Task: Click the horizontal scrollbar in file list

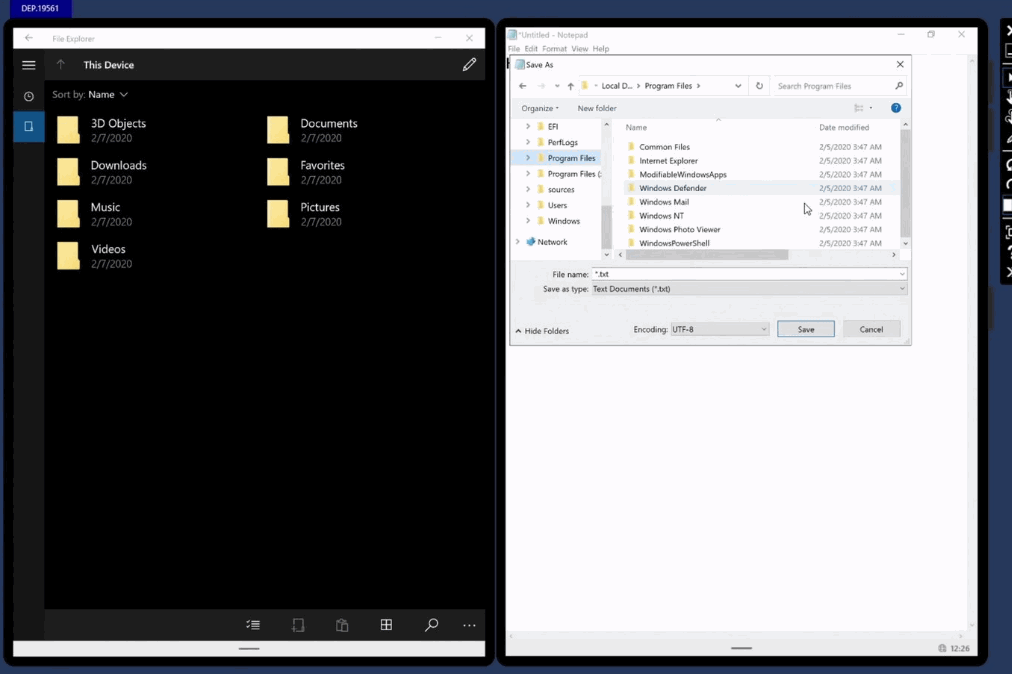Action: click(x=707, y=255)
